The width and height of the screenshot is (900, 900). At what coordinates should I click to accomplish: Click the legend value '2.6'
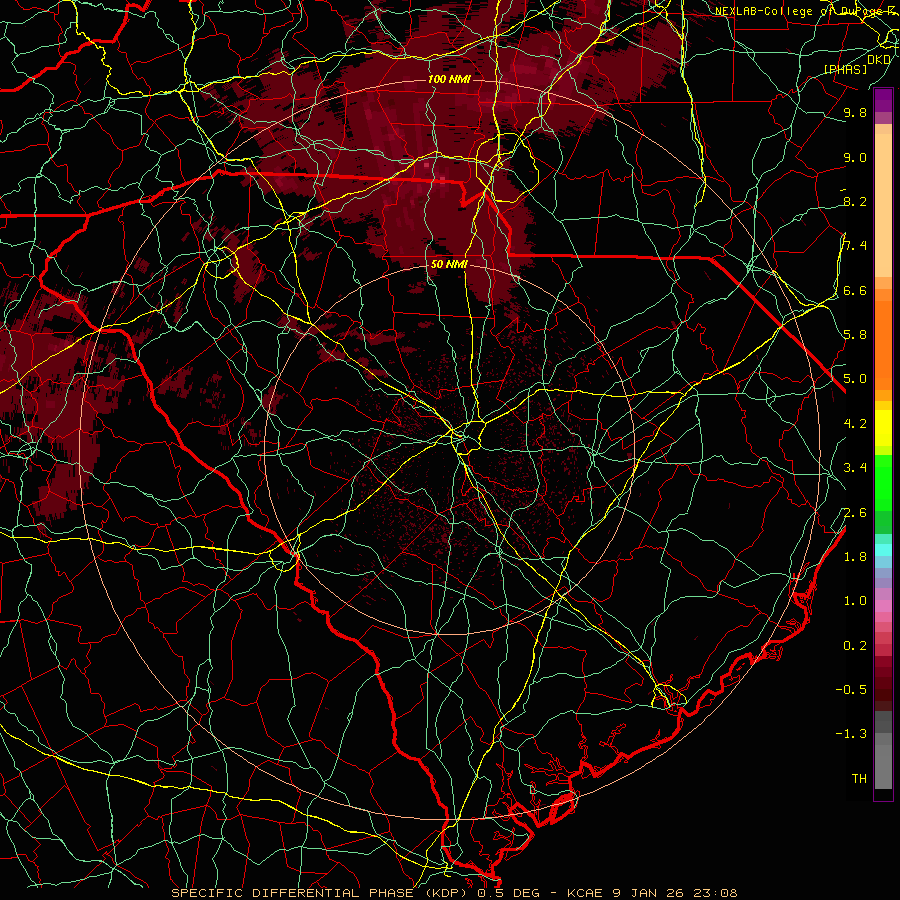855,513
